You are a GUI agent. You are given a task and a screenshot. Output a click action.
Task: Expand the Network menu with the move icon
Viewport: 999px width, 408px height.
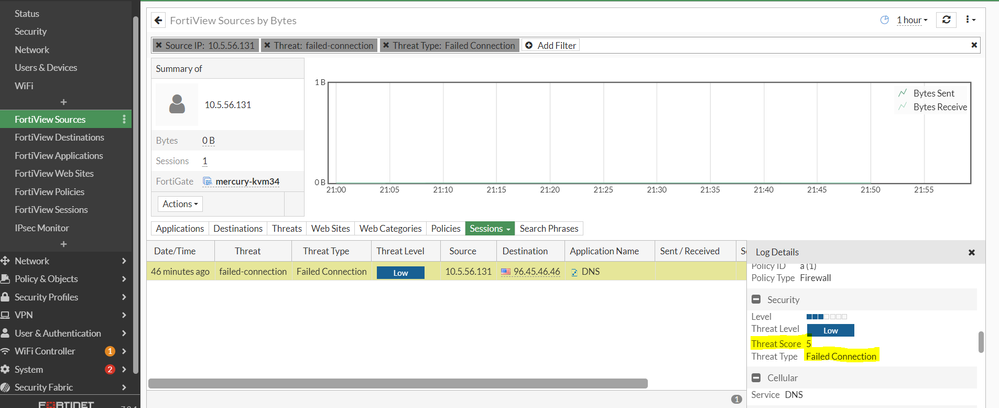pyautogui.click(x=64, y=261)
